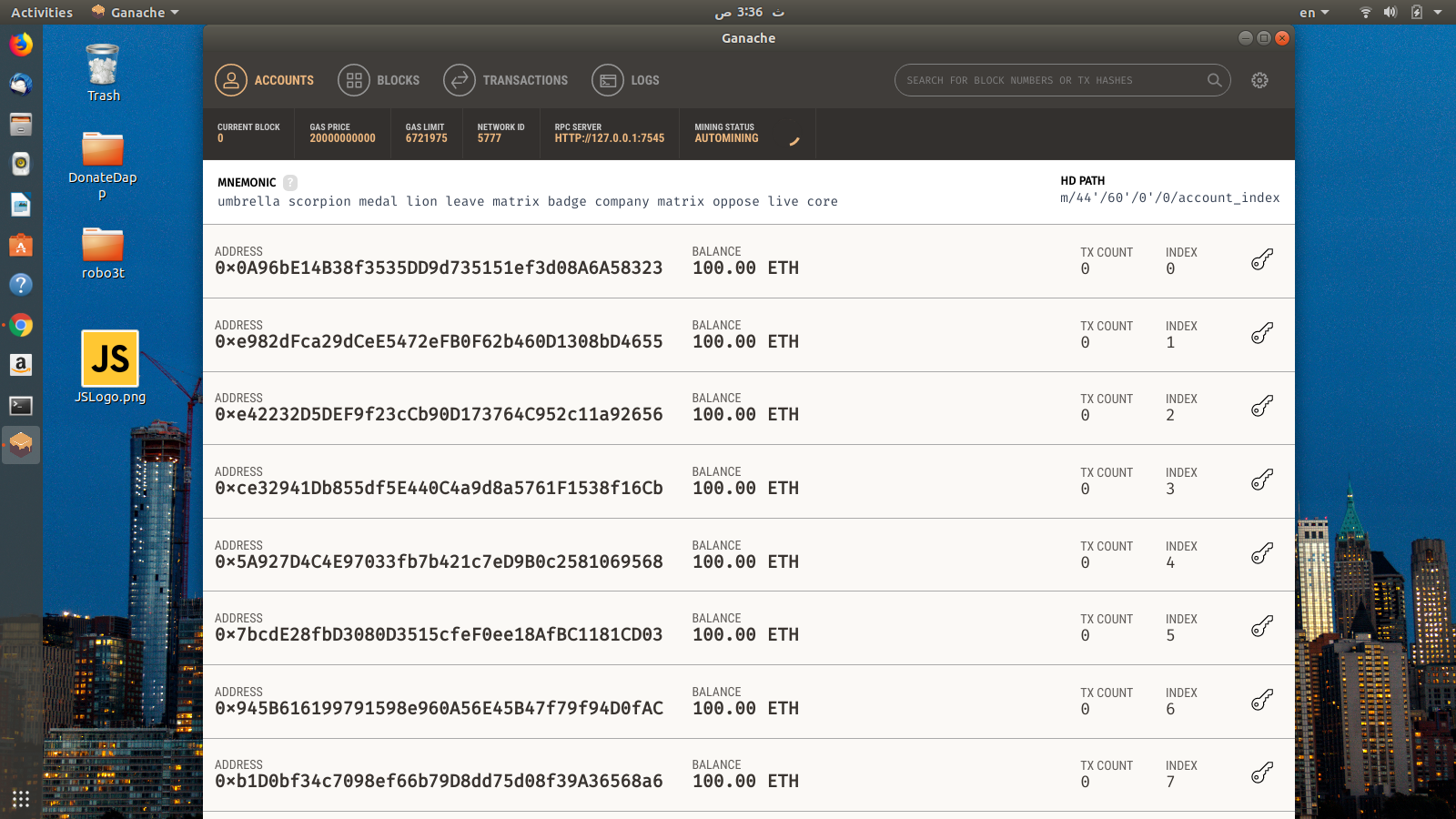This screenshot has width=1456, height=819.
Task: Click the mnemonic help question mark
Action: (290, 182)
